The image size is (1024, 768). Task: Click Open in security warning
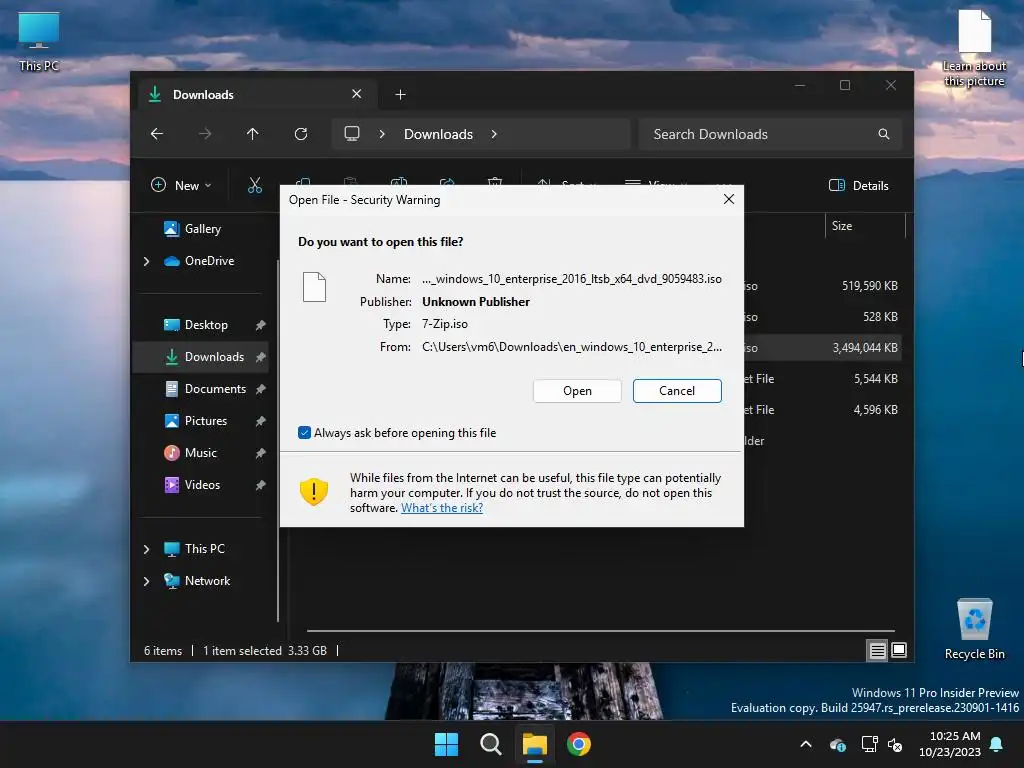tap(577, 391)
